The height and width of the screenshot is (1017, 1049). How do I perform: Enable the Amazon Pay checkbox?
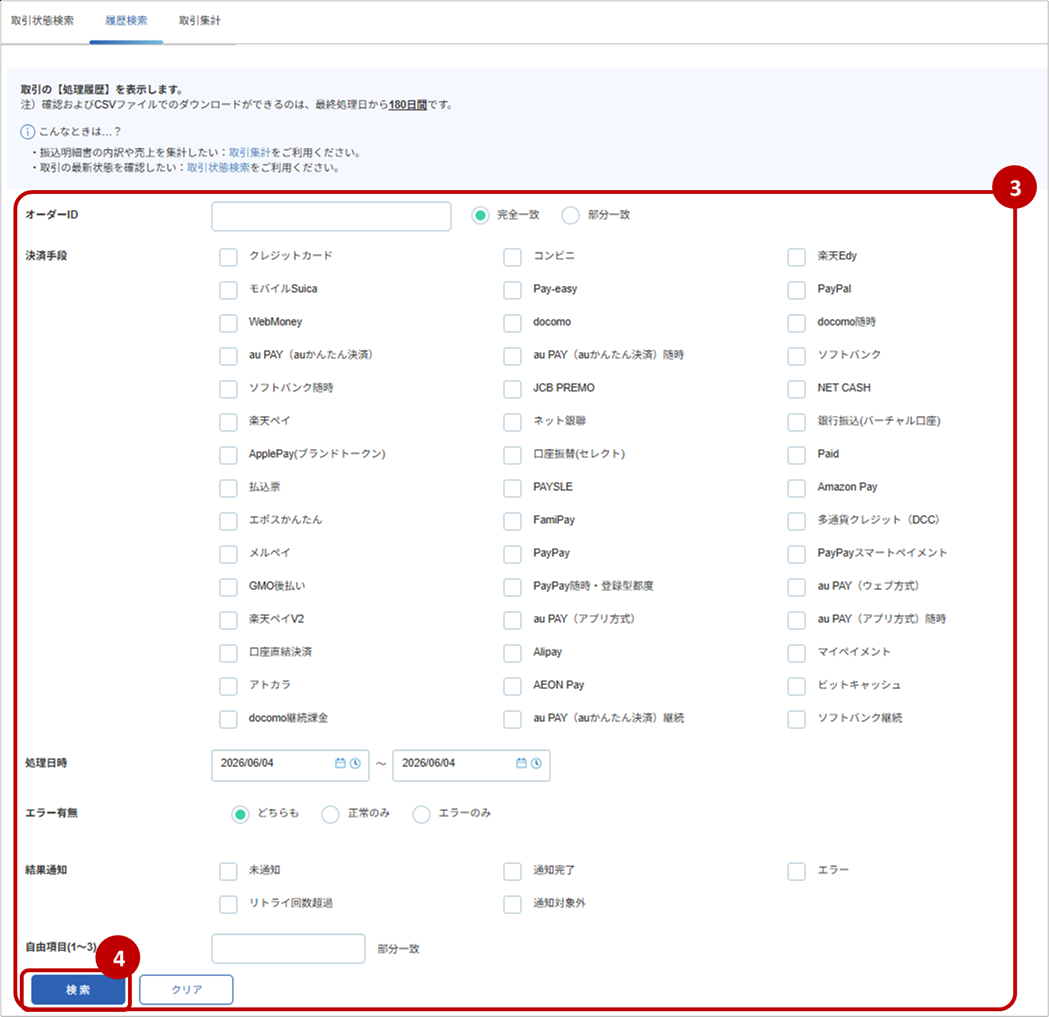[796, 488]
